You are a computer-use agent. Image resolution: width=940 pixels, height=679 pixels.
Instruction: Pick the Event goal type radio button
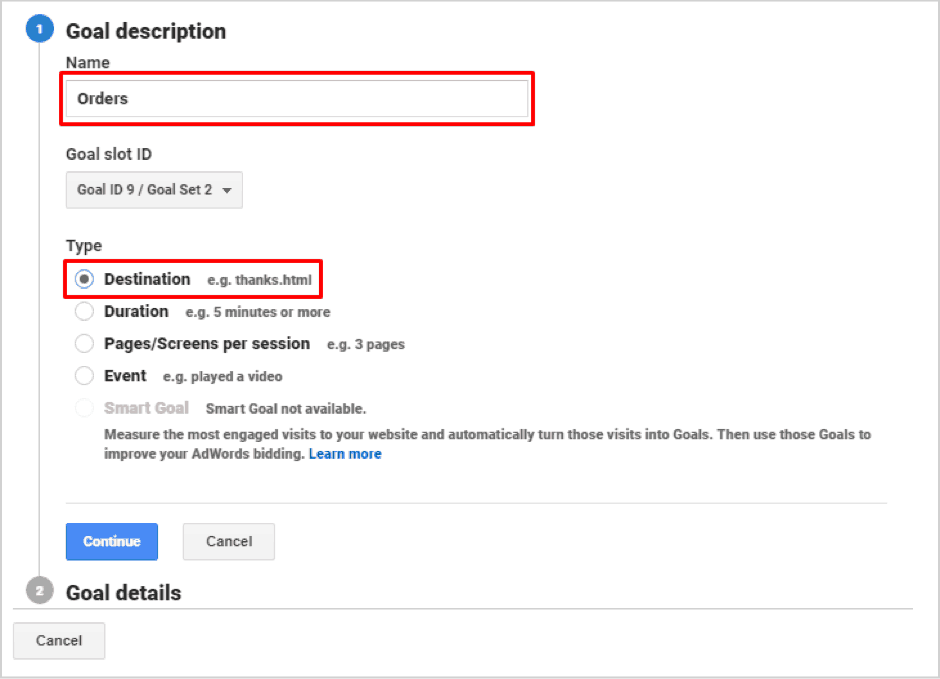[85, 376]
